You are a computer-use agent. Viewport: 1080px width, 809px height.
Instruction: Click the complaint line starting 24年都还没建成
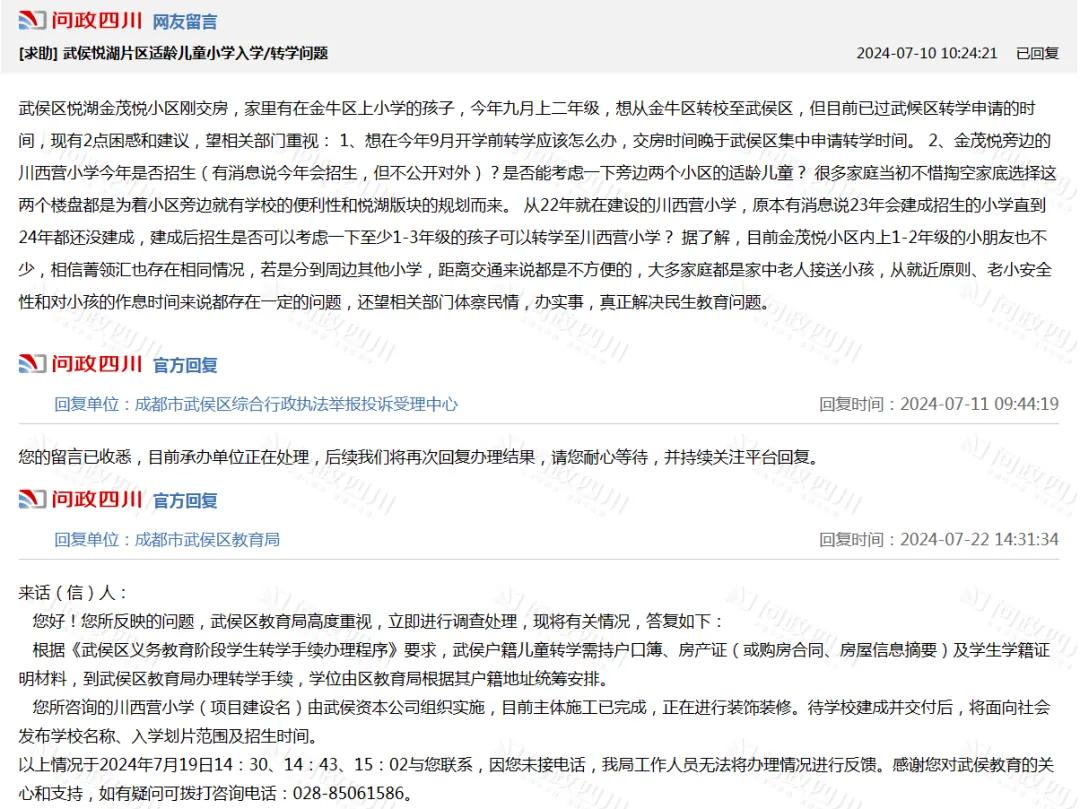(533, 238)
